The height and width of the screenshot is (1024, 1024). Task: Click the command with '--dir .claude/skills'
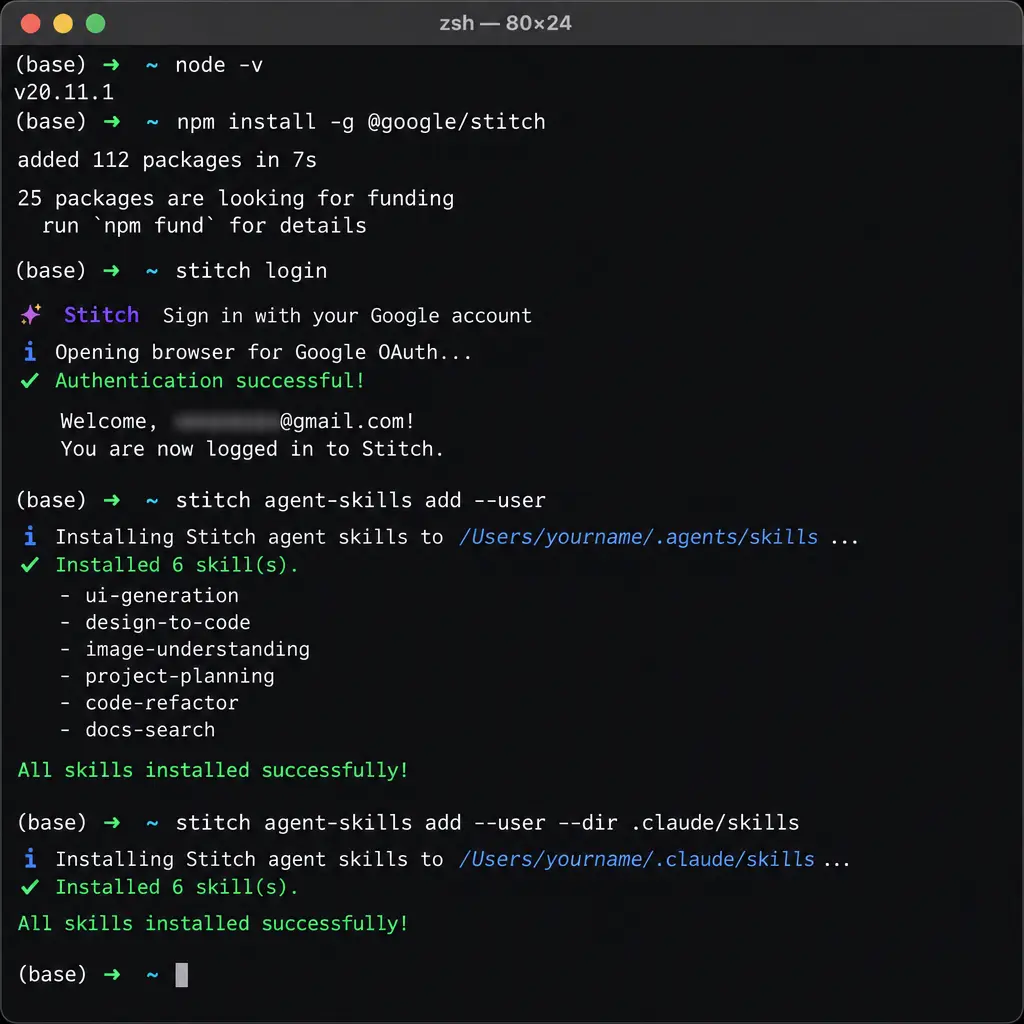coord(487,822)
